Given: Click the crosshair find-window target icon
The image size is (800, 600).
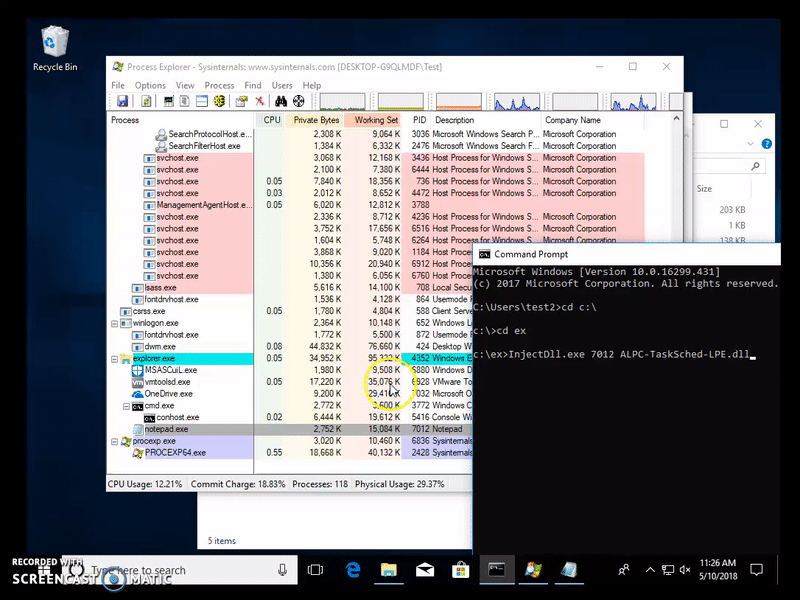Looking at the screenshot, I should click(299, 101).
